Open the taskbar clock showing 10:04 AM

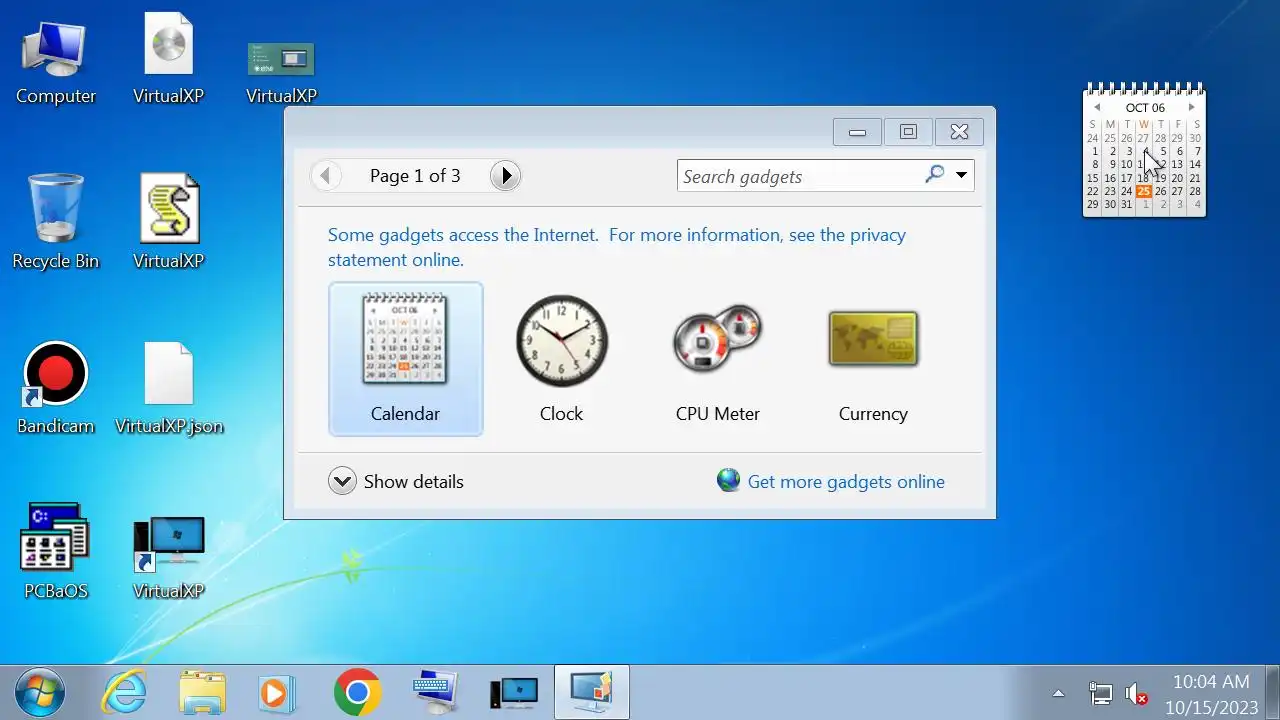tap(1211, 693)
